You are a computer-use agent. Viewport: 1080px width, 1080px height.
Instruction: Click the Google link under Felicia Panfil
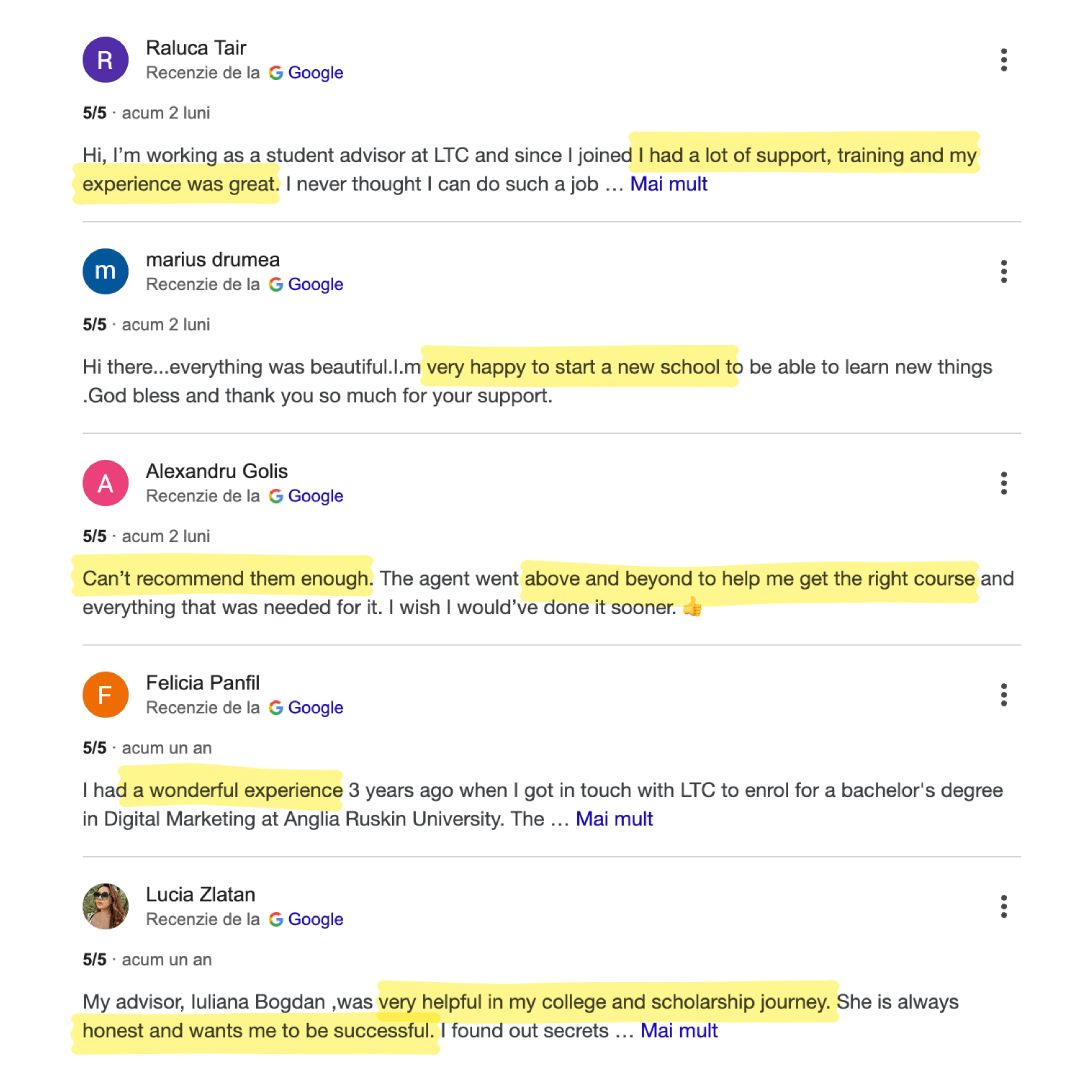306,707
